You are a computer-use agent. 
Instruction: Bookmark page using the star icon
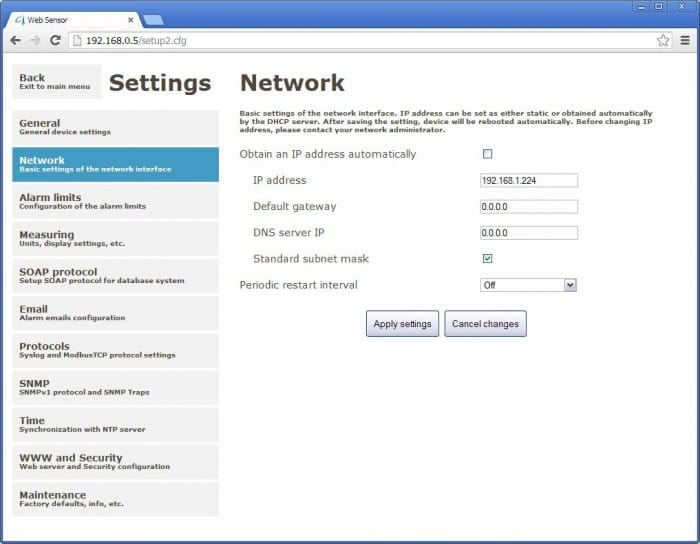(662, 40)
